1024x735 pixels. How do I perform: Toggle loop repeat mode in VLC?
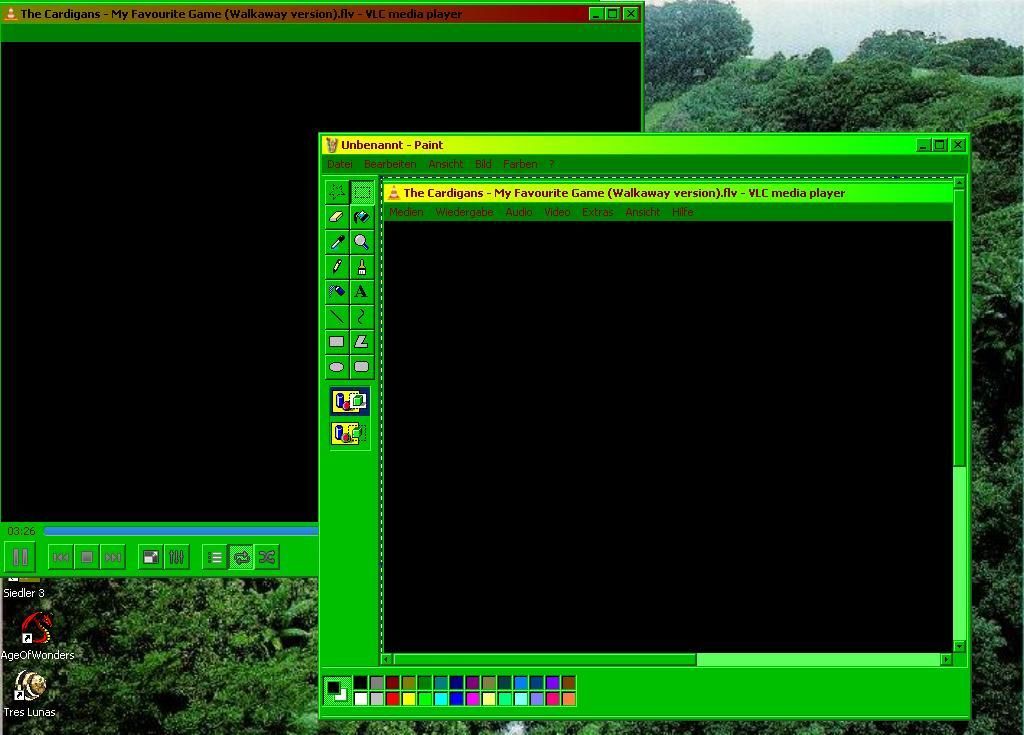[241, 557]
